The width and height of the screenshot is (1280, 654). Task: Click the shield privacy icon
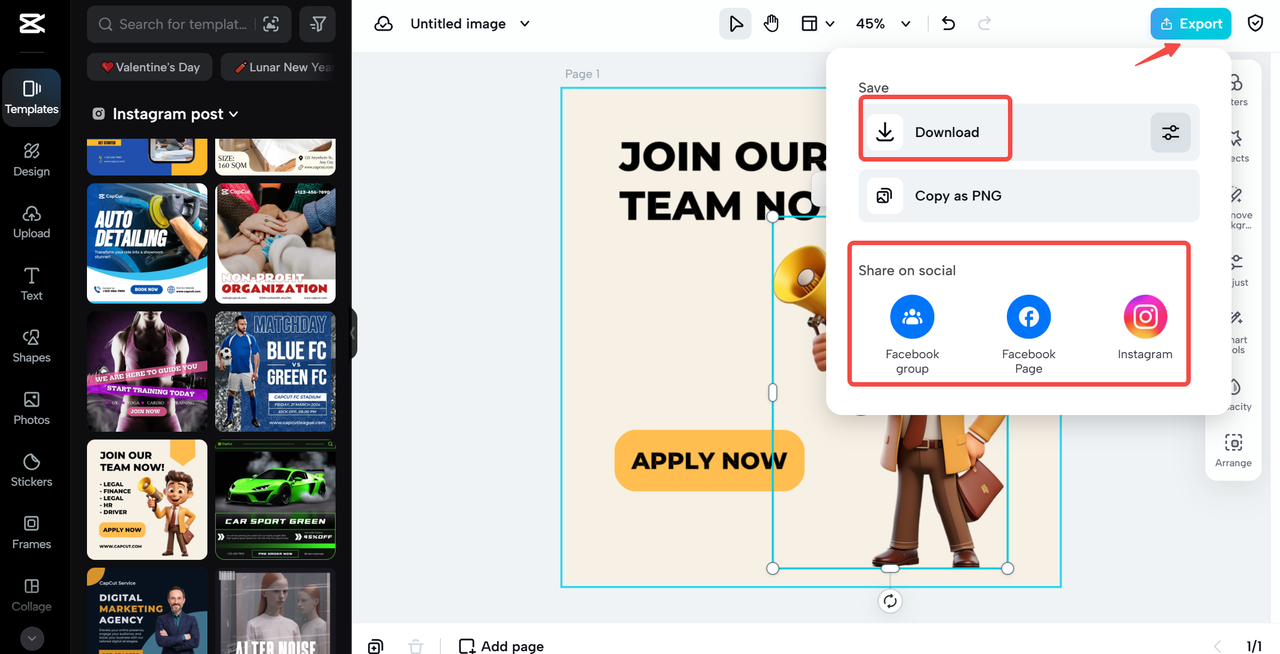pos(1256,24)
